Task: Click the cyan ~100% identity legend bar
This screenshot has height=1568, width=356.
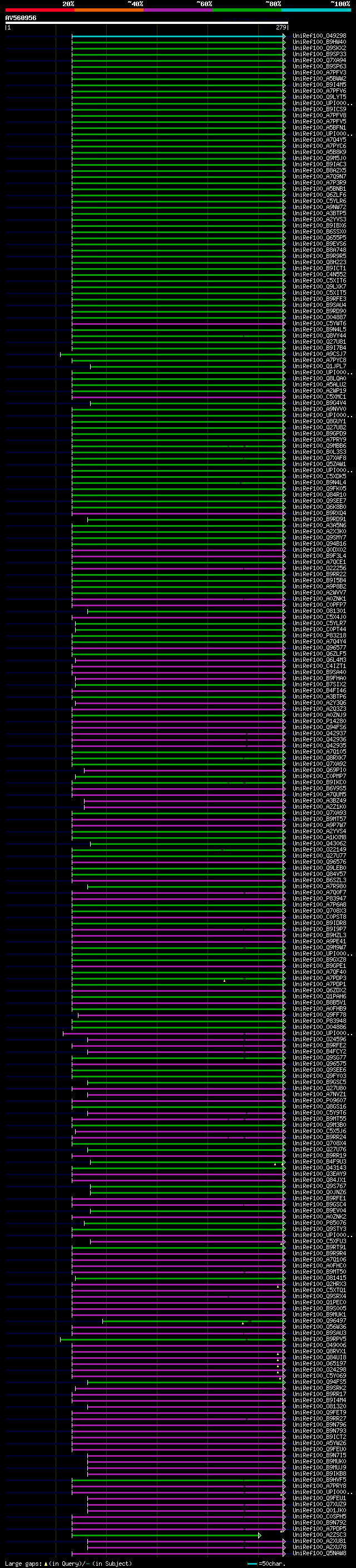Action: tap(316, 10)
